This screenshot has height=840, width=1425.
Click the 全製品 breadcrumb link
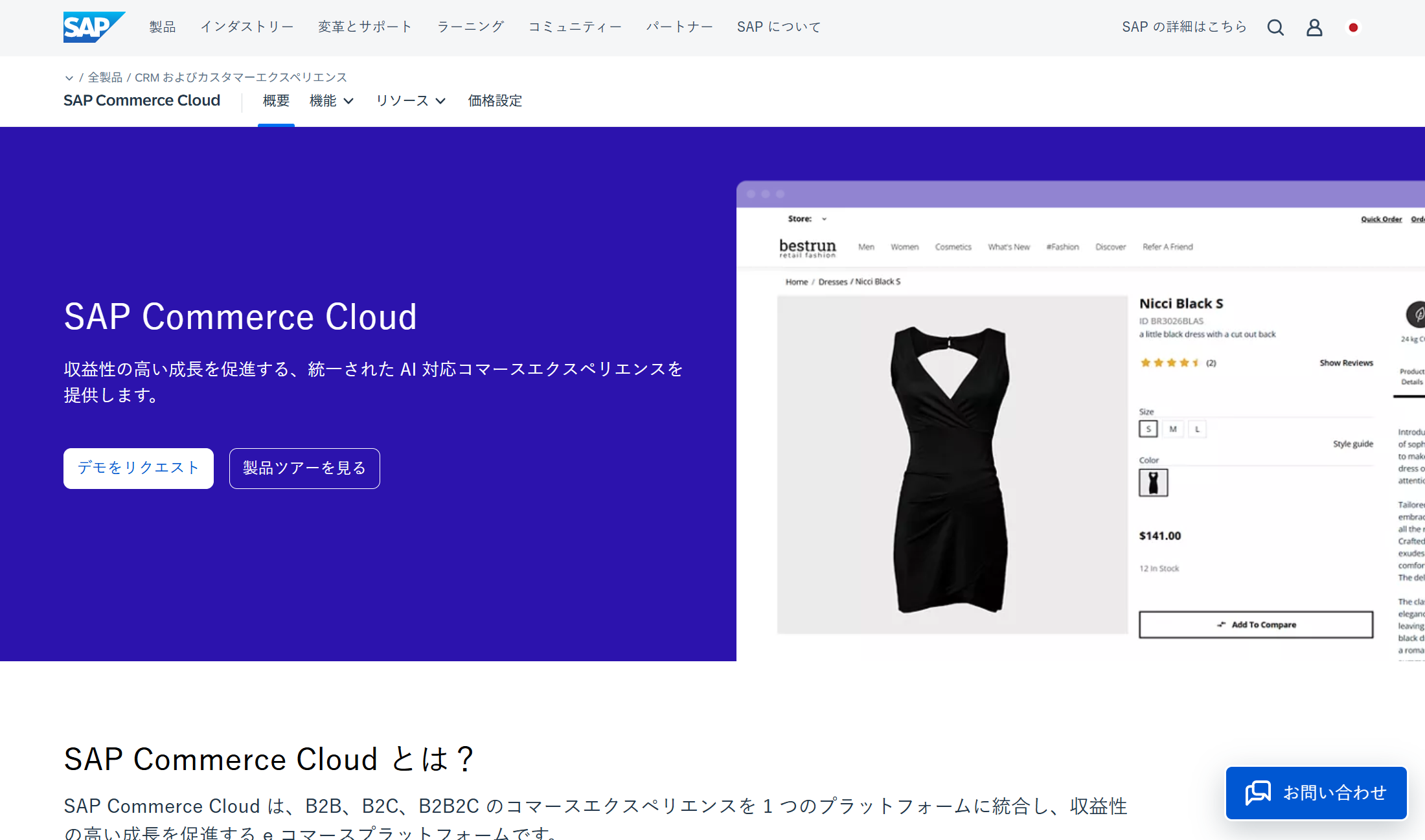(x=105, y=78)
